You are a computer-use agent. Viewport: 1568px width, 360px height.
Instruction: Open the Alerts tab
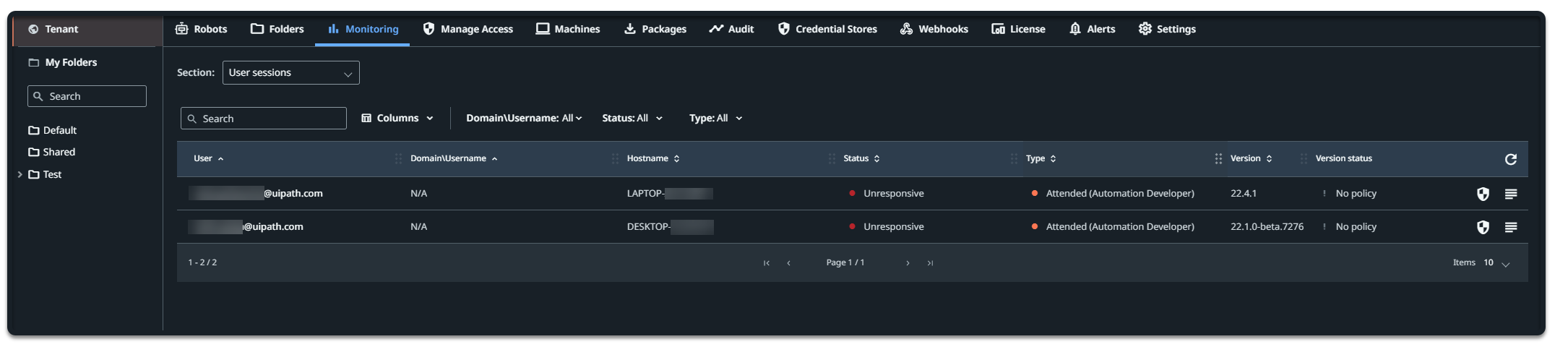pos(1092,29)
